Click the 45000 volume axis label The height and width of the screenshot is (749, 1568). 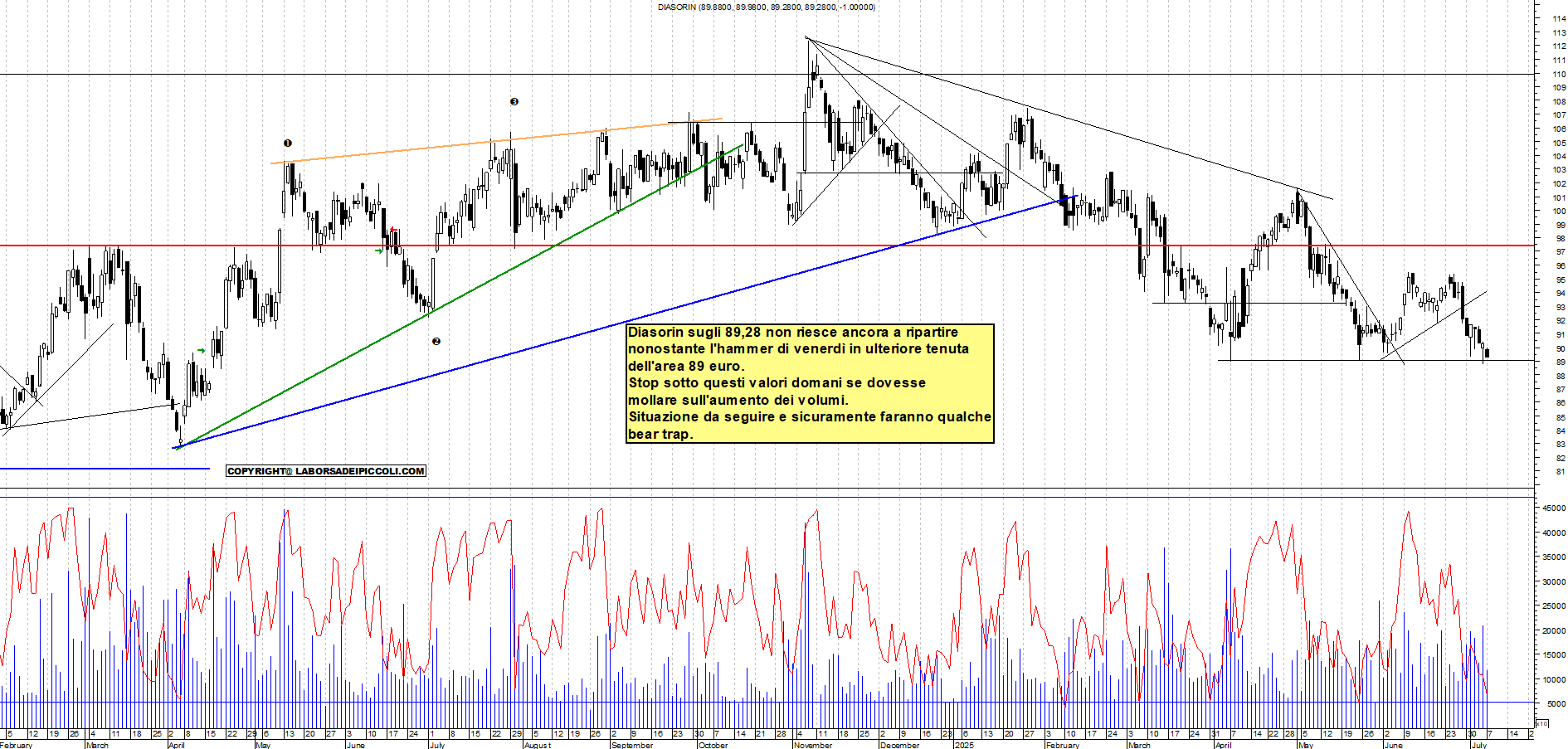pos(1554,508)
